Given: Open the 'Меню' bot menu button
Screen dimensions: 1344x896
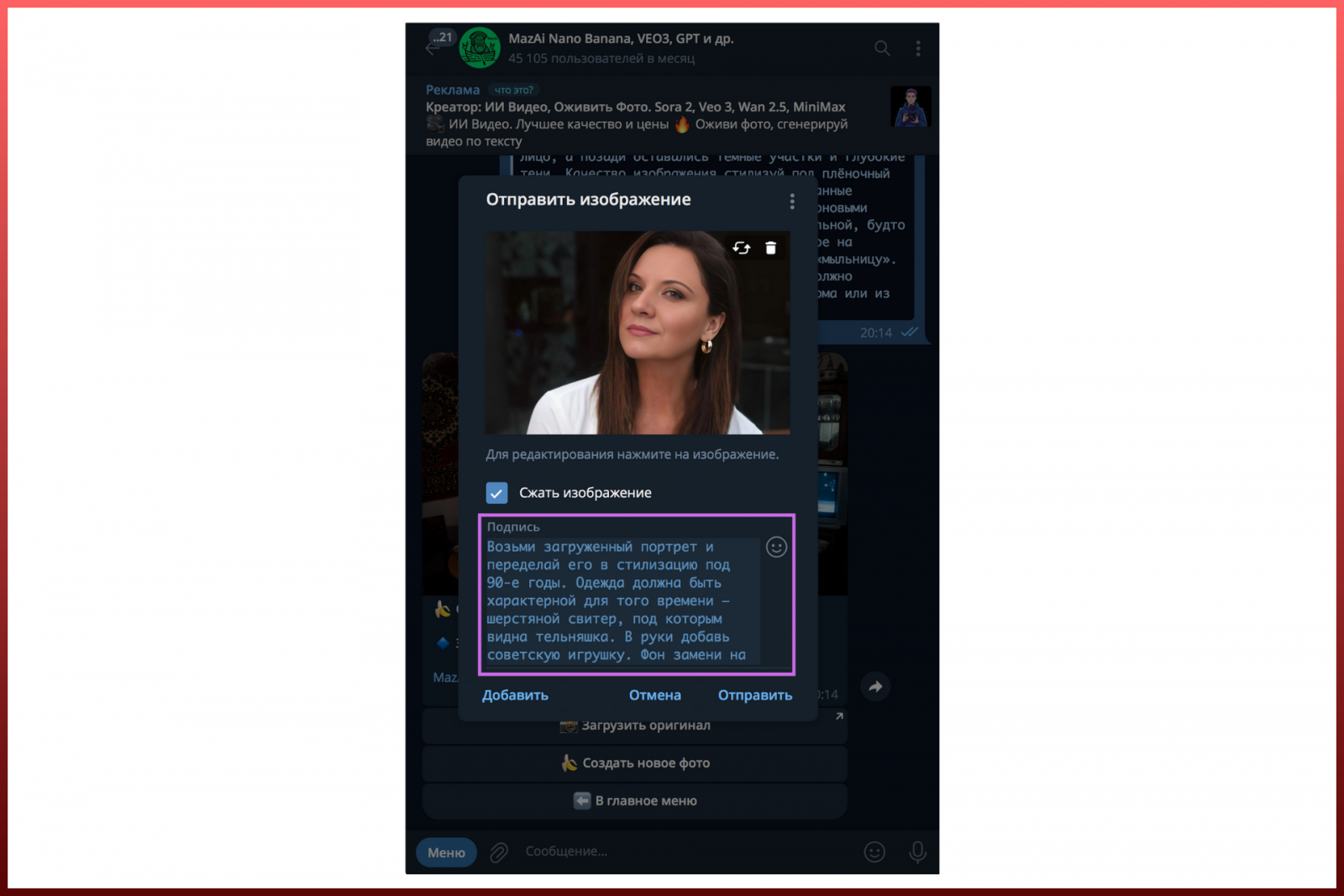Looking at the screenshot, I should [x=446, y=852].
